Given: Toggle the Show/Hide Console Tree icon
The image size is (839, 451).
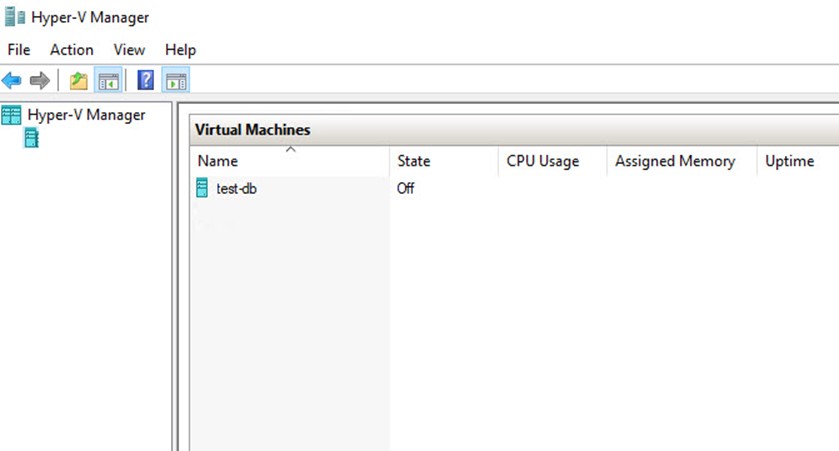Looking at the screenshot, I should coord(109,81).
